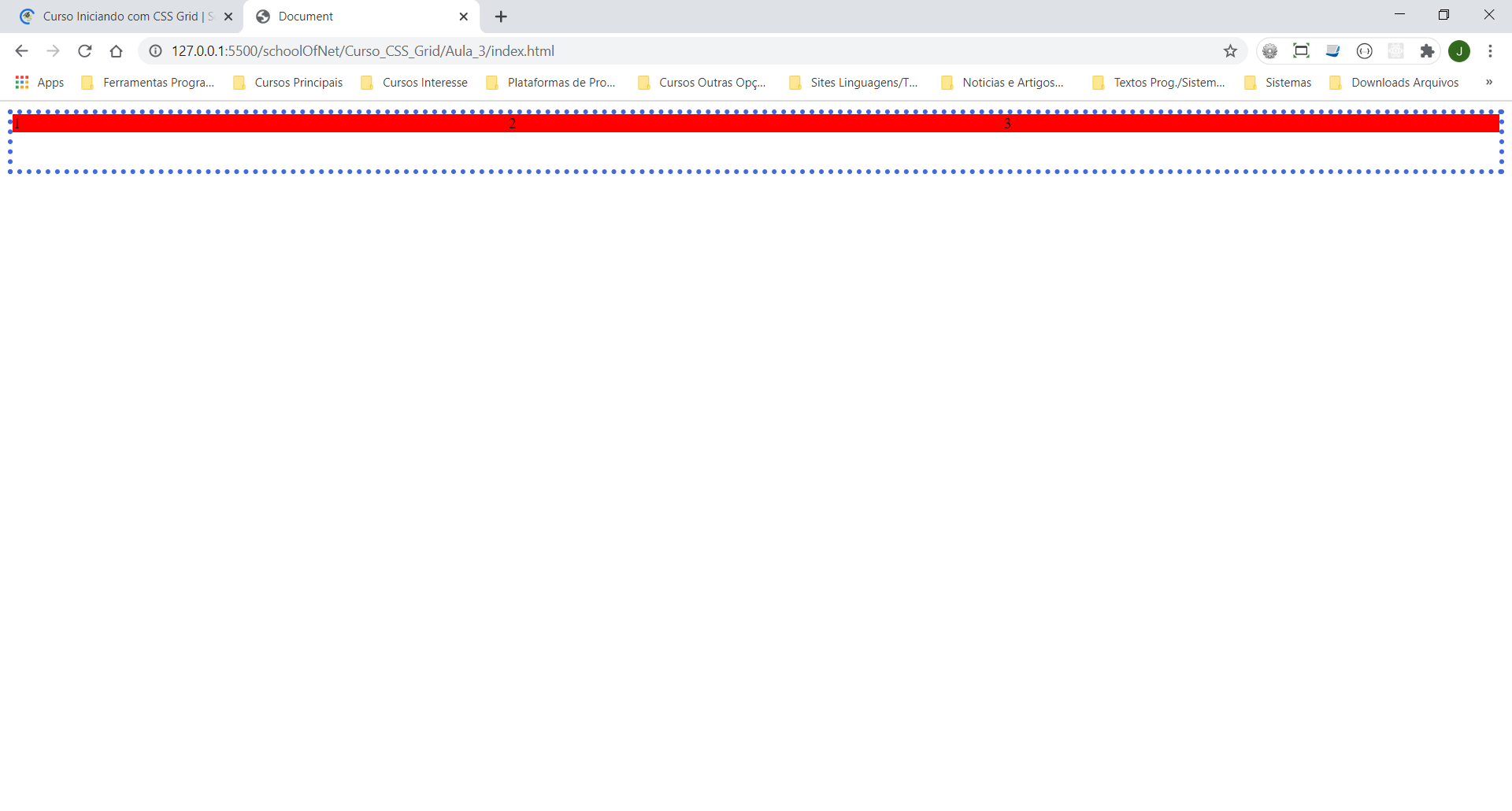Open the Plataformas de Pro... bookmark folder

(x=551, y=83)
